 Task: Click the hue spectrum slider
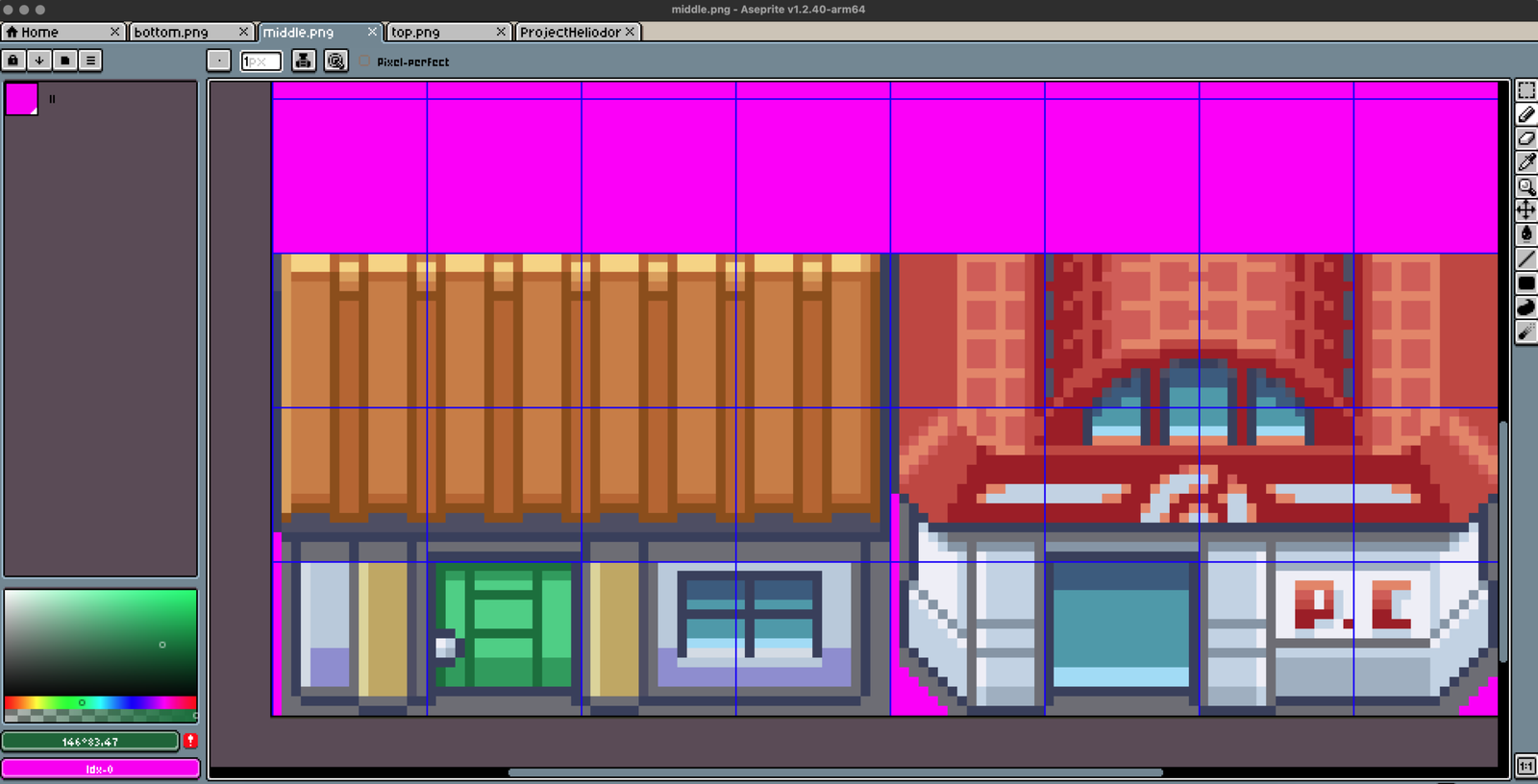pos(100,702)
